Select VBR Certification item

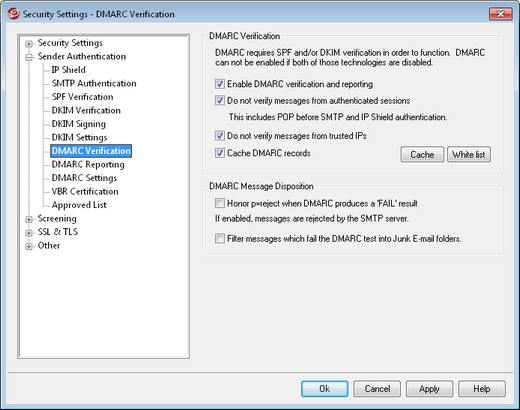pyautogui.click(x=85, y=191)
